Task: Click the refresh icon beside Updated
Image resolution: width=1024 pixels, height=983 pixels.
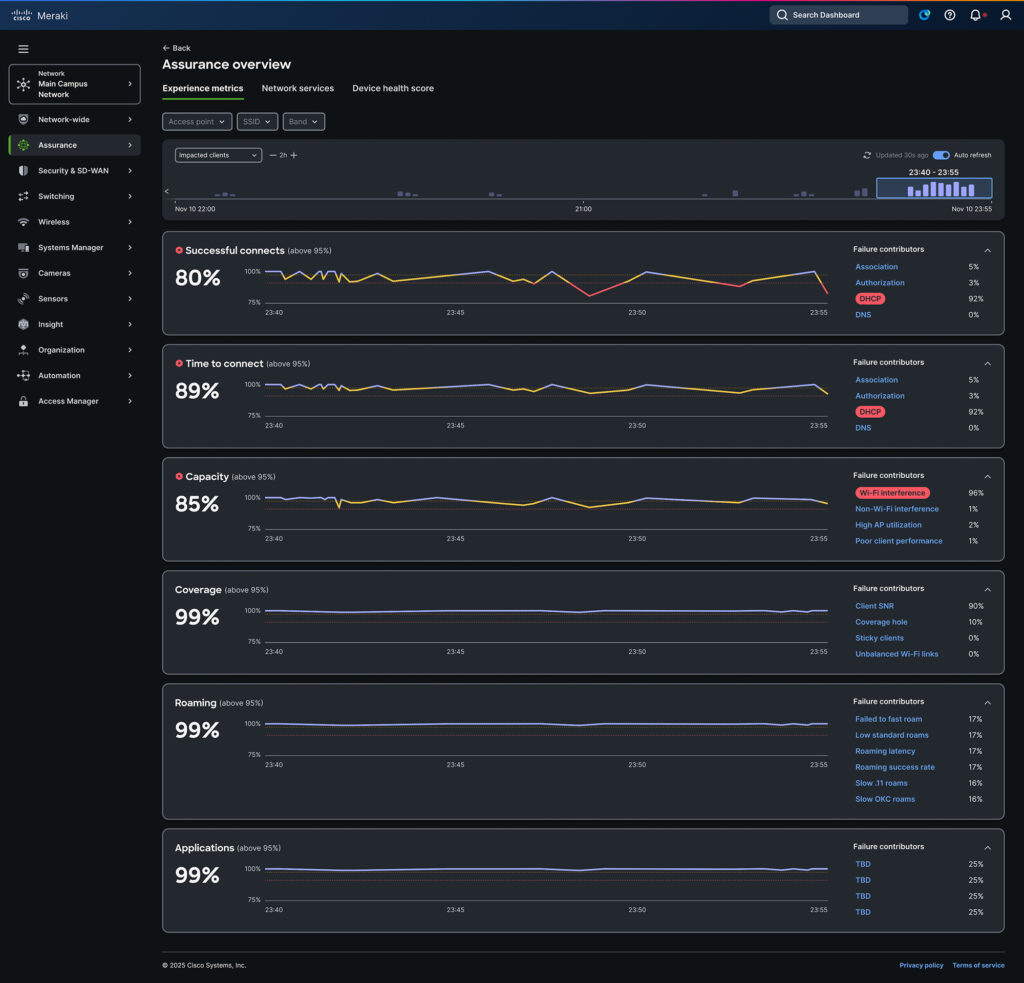Action: coord(867,155)
